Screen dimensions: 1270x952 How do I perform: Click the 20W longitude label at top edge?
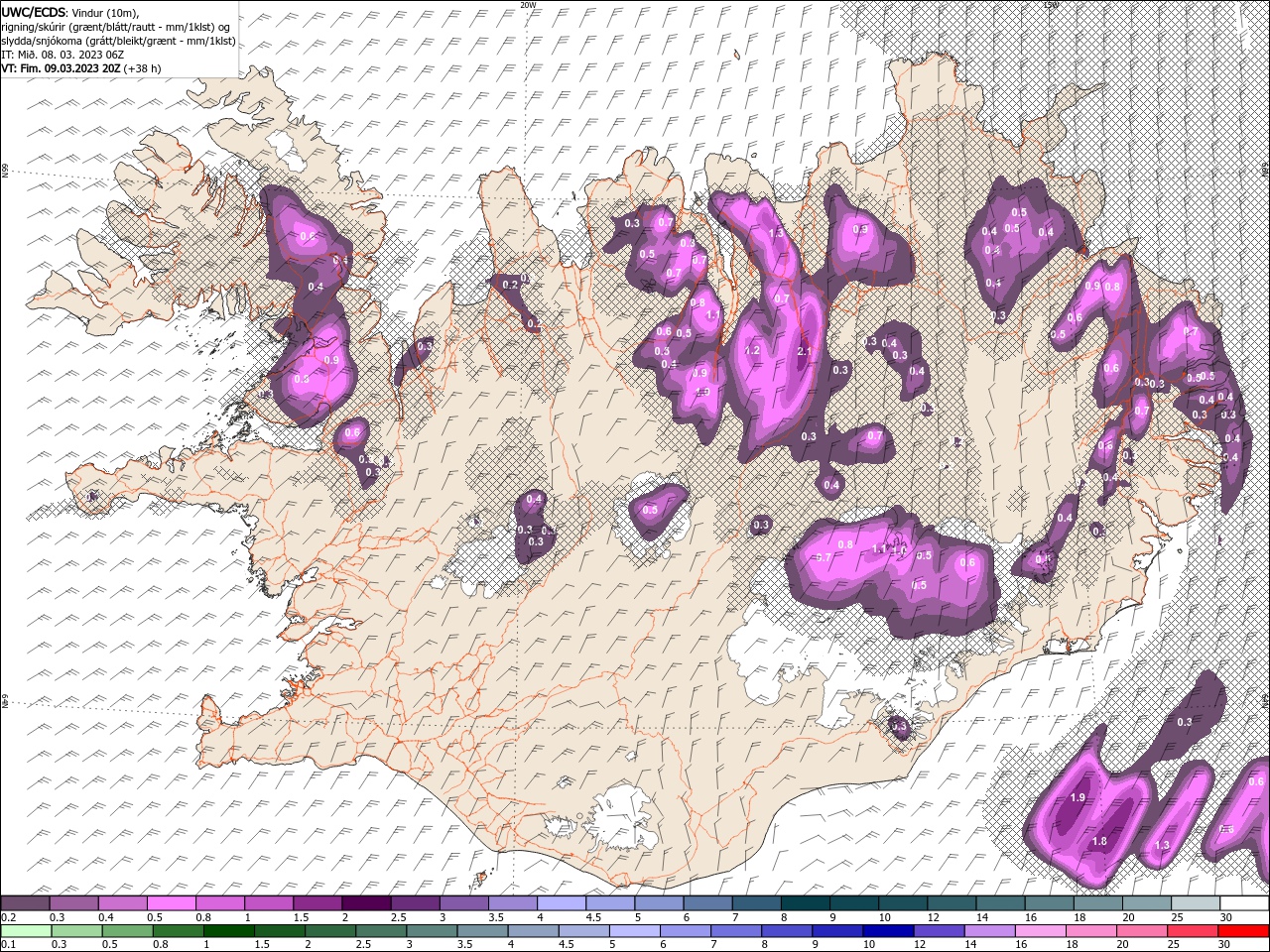tap(528, 5)
